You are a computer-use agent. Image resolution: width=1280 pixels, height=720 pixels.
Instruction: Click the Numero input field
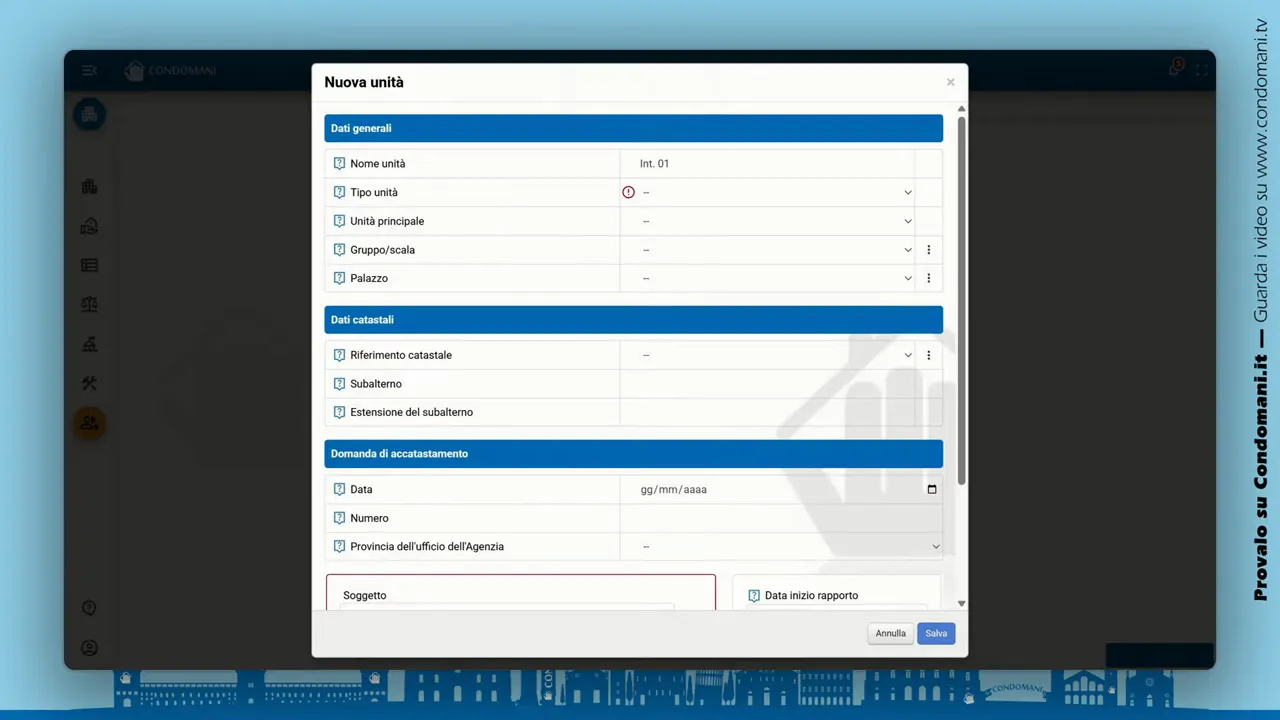780,518
